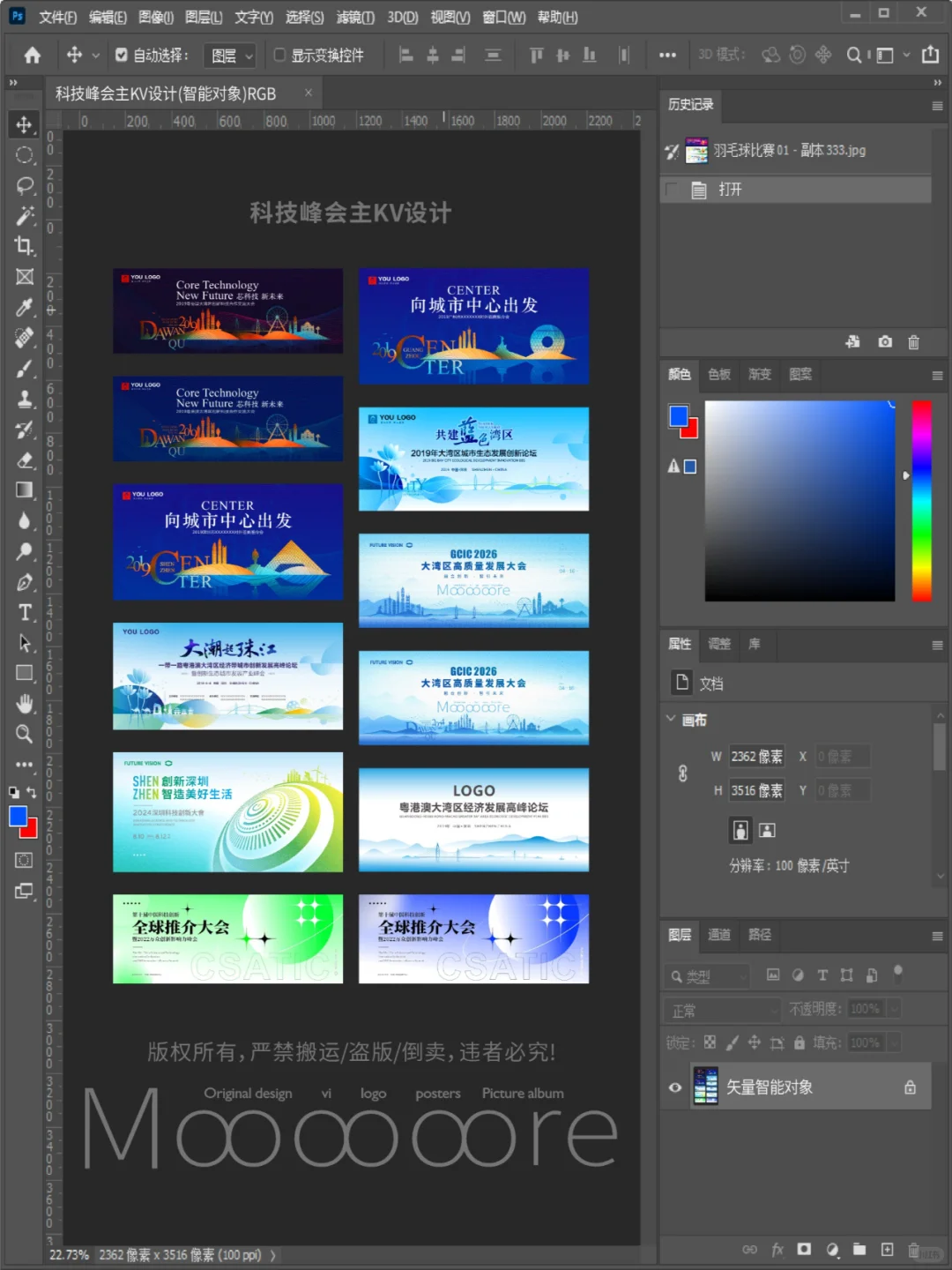The width and height of the screenshot is (952, 1270).
Task: Click the blue foreground color swatch in toolbox
Action: pyautogui.click(x=18, y=817)
